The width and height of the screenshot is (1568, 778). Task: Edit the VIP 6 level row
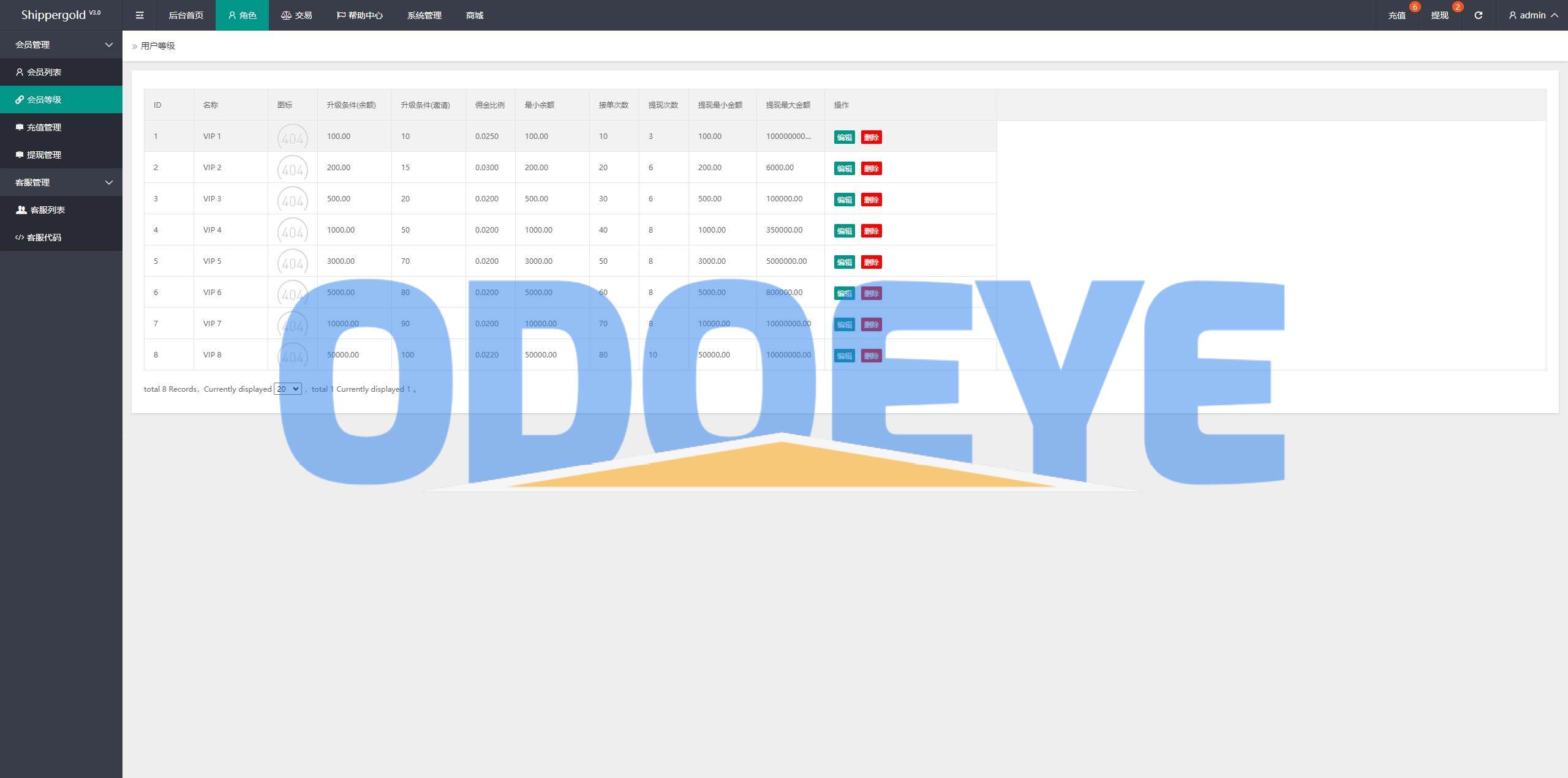844,293
